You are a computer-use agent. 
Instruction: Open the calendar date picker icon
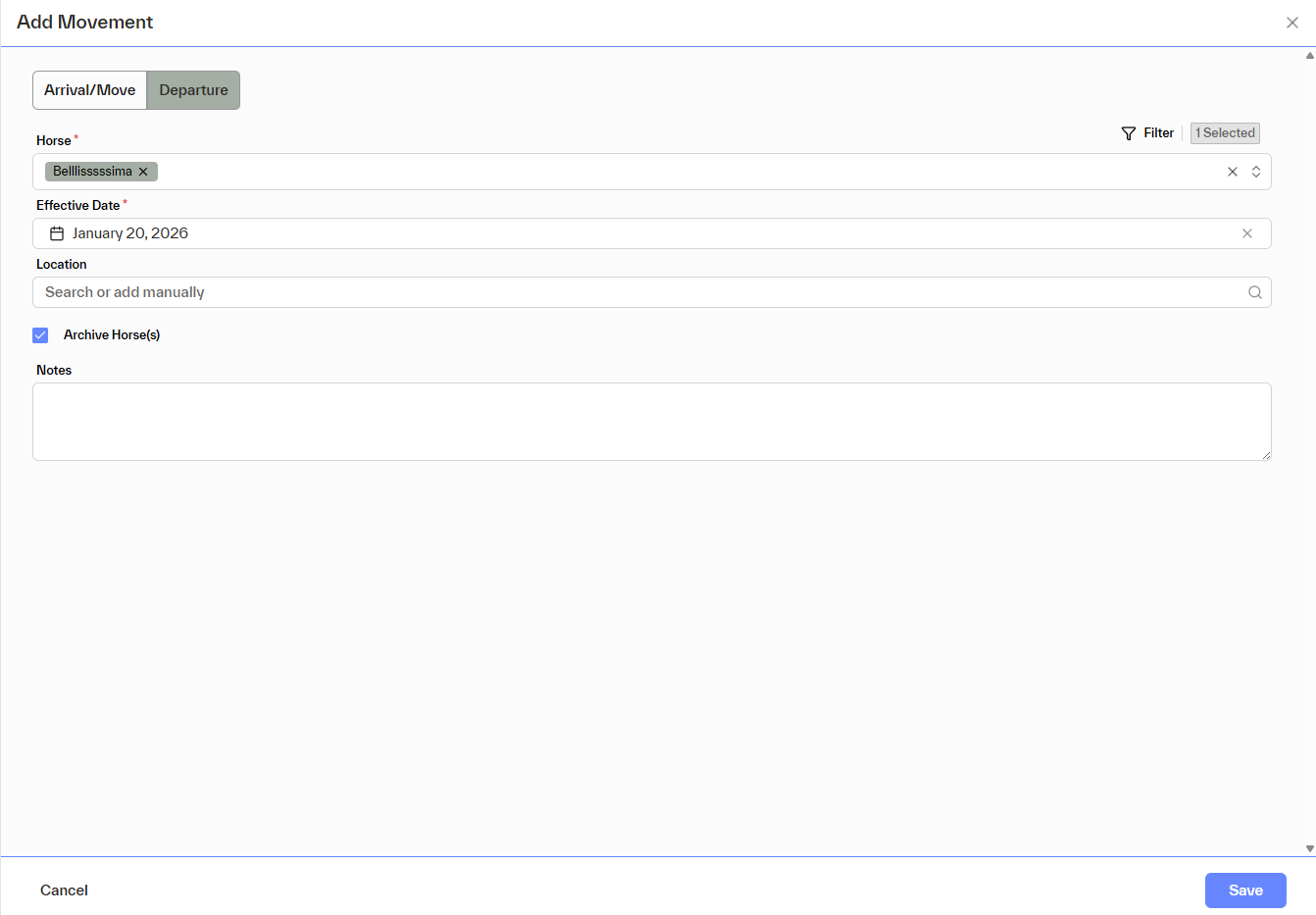click(x=57, y=233)
